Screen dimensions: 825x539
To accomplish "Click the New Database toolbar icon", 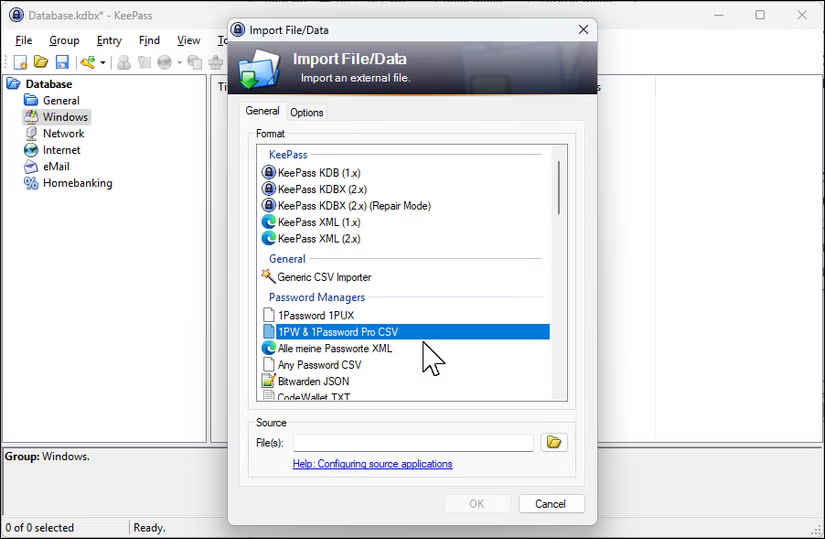I will point(20,62).
